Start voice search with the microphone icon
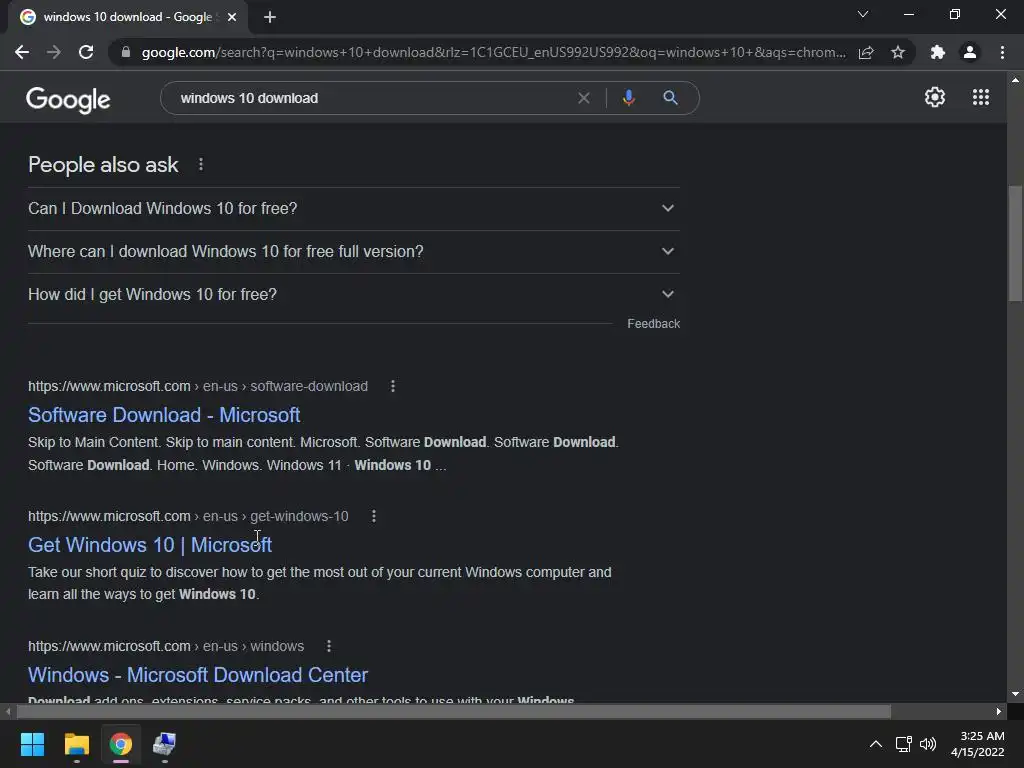1024x768 pixels. pos(628,98)
